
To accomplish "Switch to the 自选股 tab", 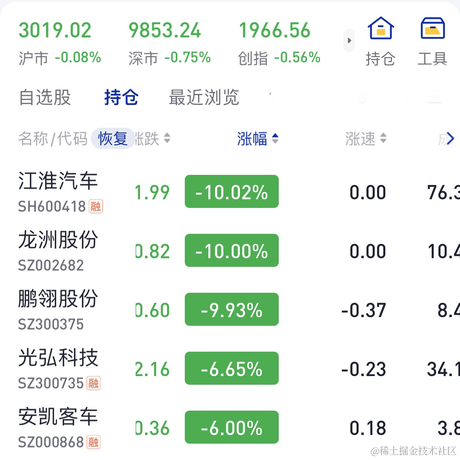I will click(x=45, y=97).
